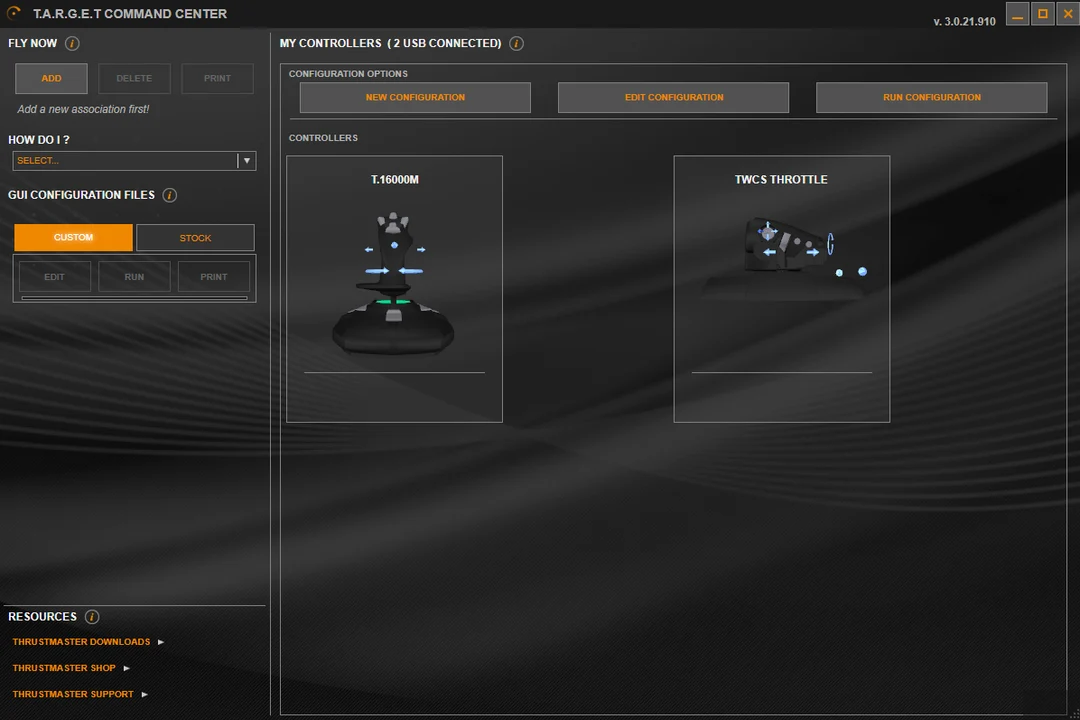
Task: Click the info icon beside My Controllers
Action: point(516,44)
